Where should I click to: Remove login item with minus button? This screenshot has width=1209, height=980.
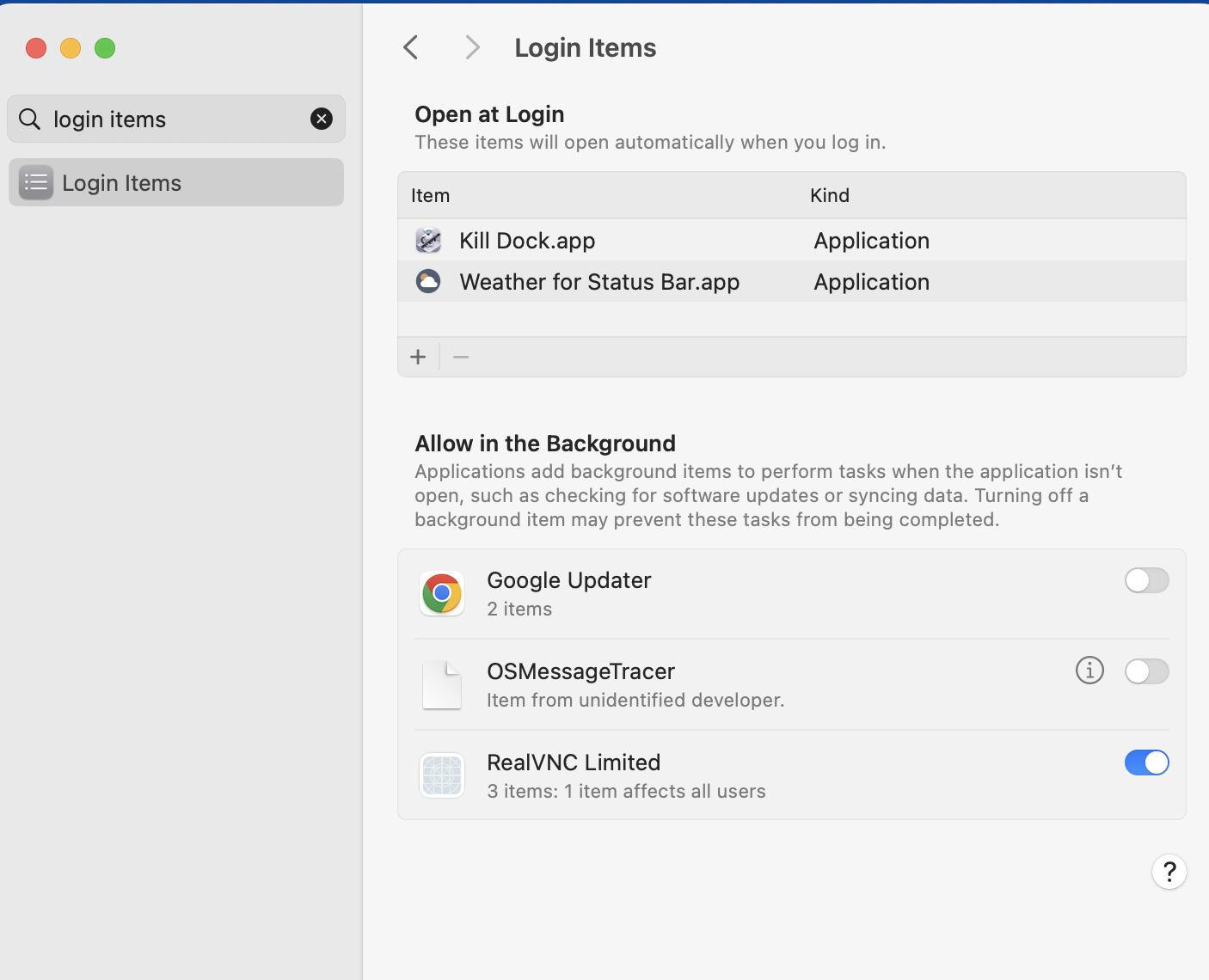point(461,357)
